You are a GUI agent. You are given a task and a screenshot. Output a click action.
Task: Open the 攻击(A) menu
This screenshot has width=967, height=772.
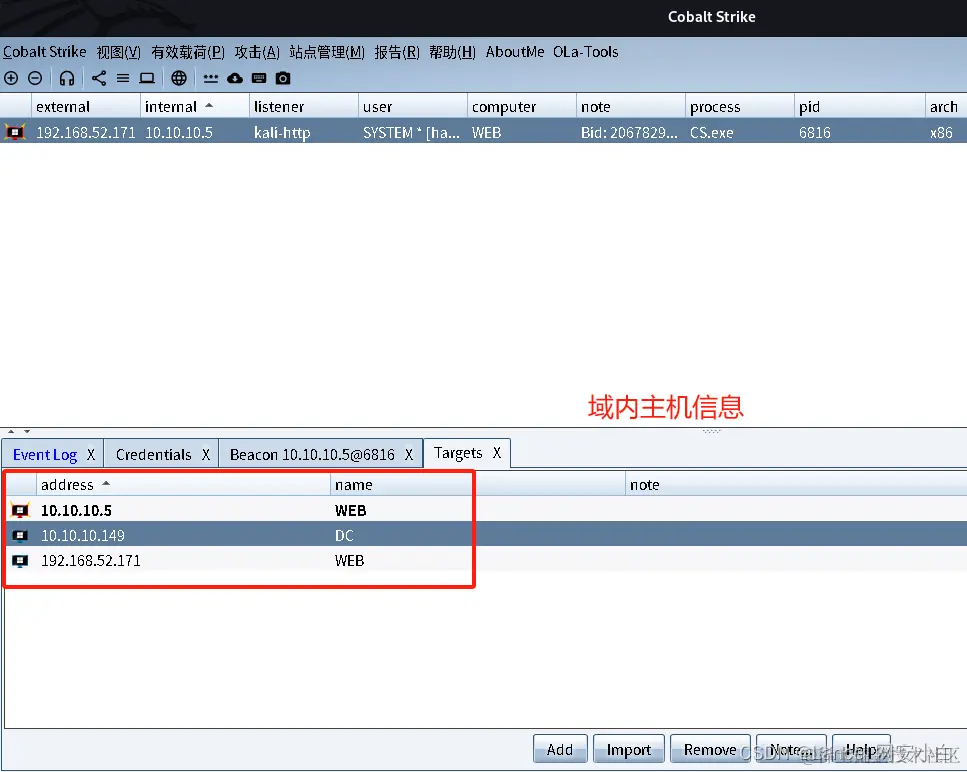pos(257,52)
